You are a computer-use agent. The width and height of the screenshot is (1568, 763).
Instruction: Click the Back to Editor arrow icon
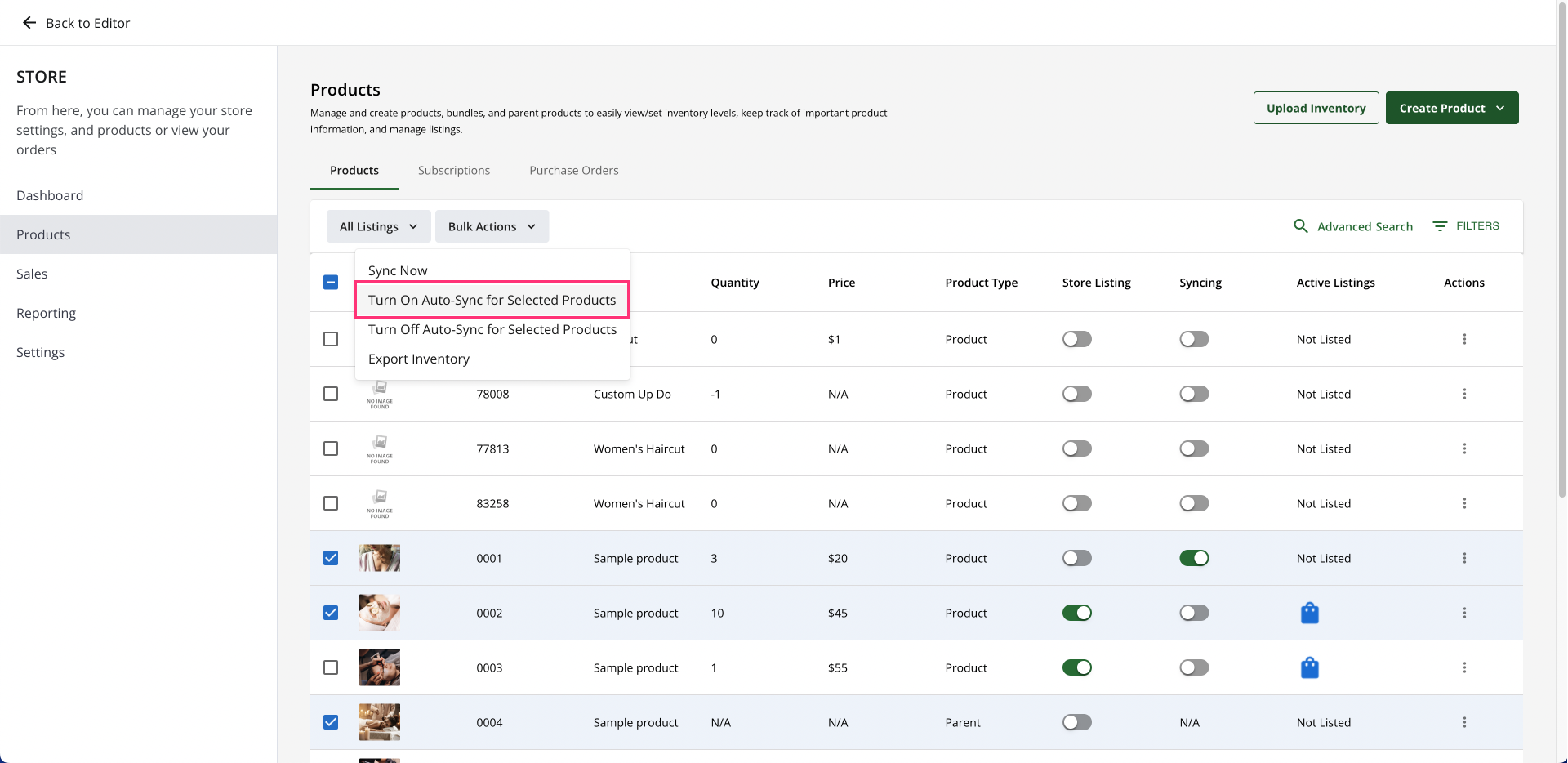point(29,23)
